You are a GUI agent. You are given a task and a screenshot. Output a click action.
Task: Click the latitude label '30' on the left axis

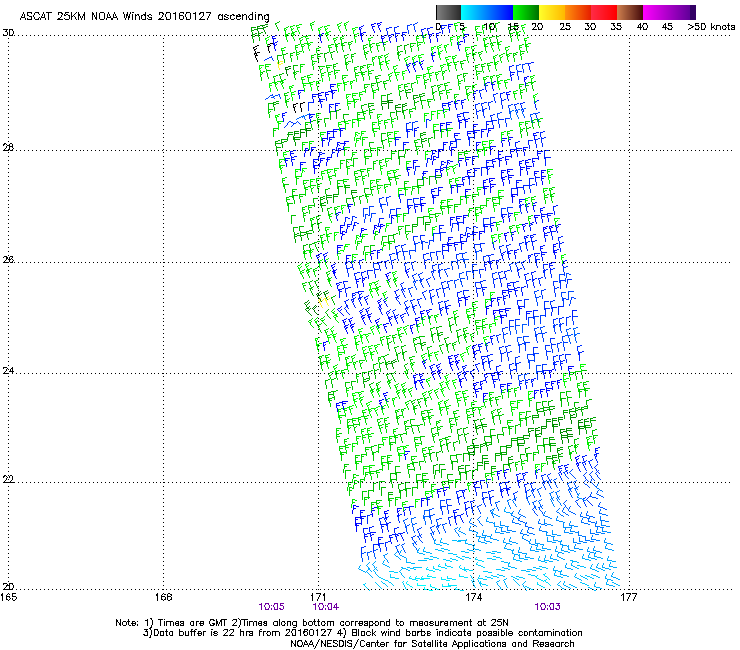click(8, 33)
